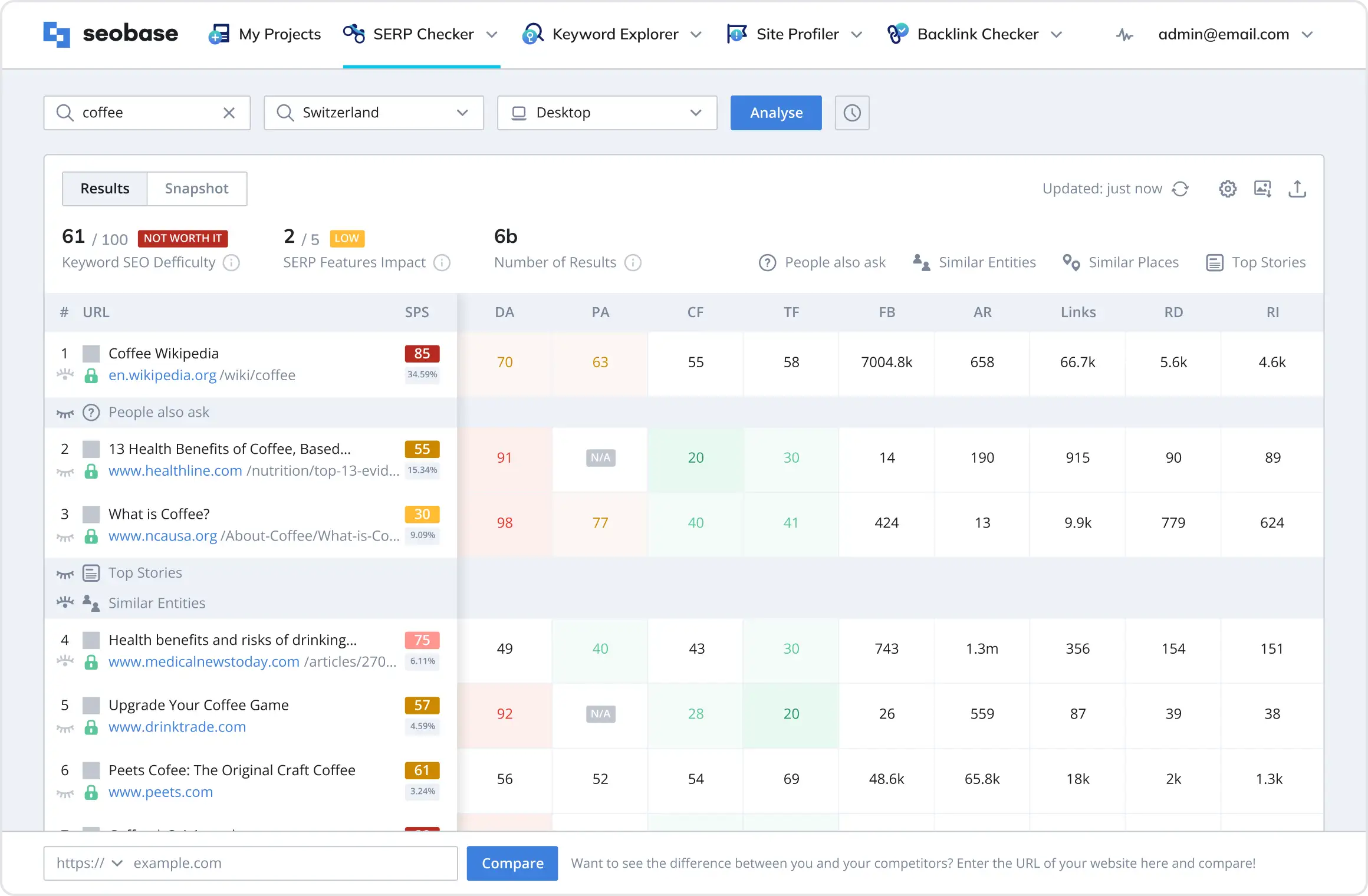Viewport: 1368px width, 896px height.
Task: Toggle visibility eye for Coffee Wikipedia row
Action: [65, 375]
